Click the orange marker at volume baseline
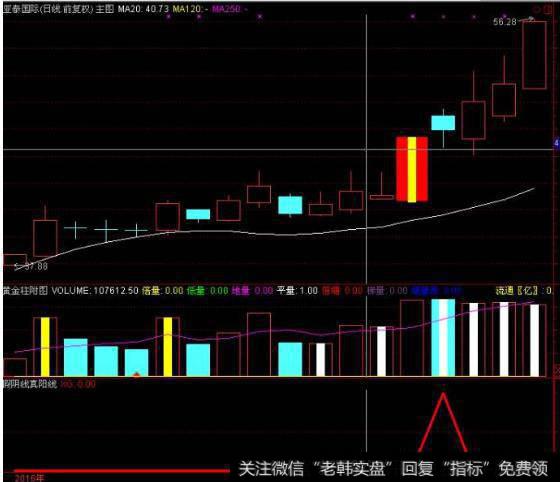Screen dimensions: 560x482 coord(136,374)
